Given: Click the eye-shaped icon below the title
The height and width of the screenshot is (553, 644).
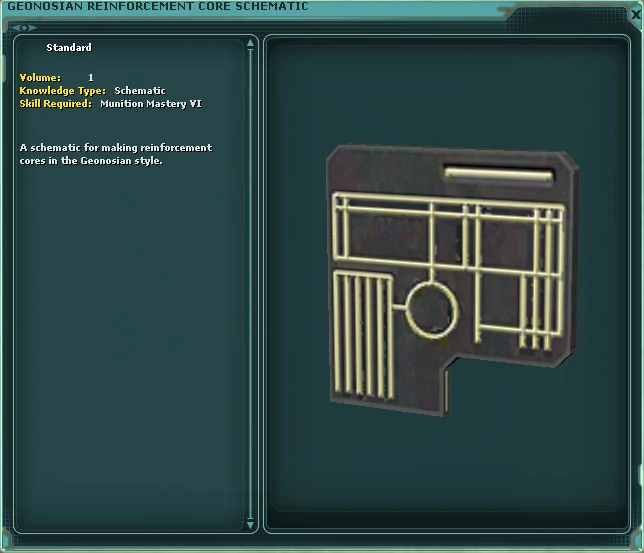Looking at the screenshot, I should pyautogui.click(x=24, y=28).
